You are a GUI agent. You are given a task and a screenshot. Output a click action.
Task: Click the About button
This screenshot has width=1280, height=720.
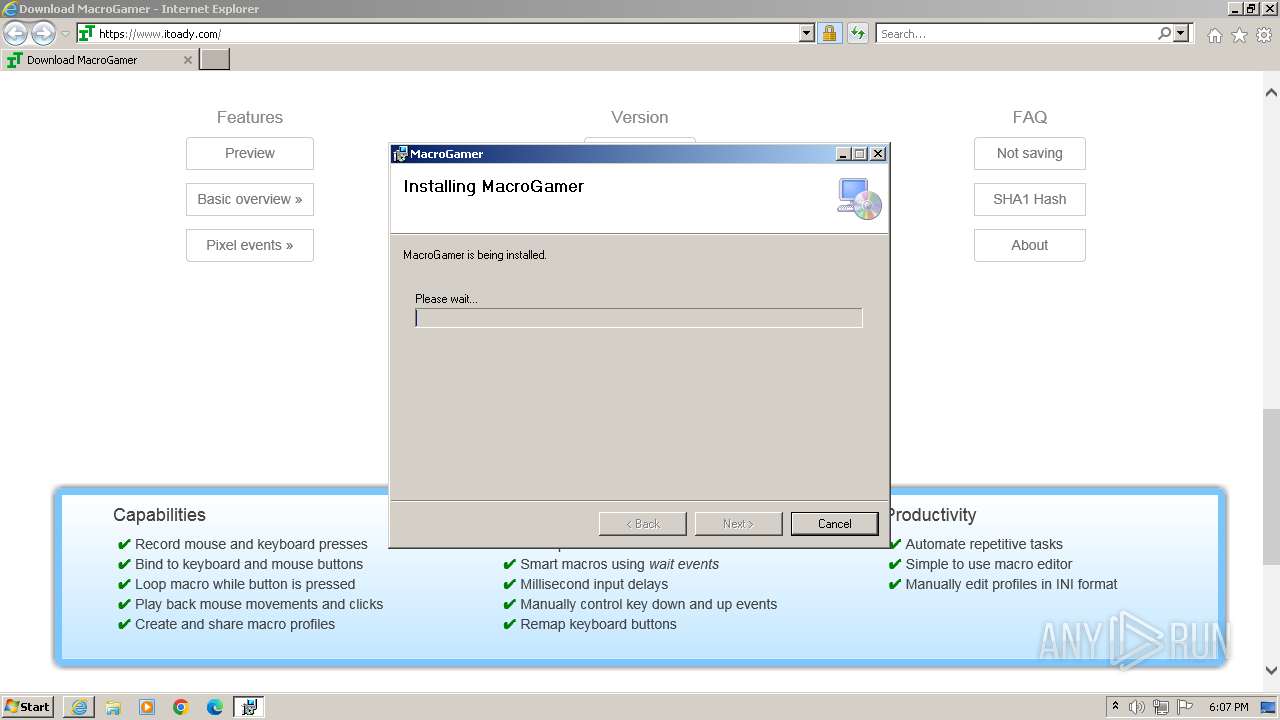1030,245
